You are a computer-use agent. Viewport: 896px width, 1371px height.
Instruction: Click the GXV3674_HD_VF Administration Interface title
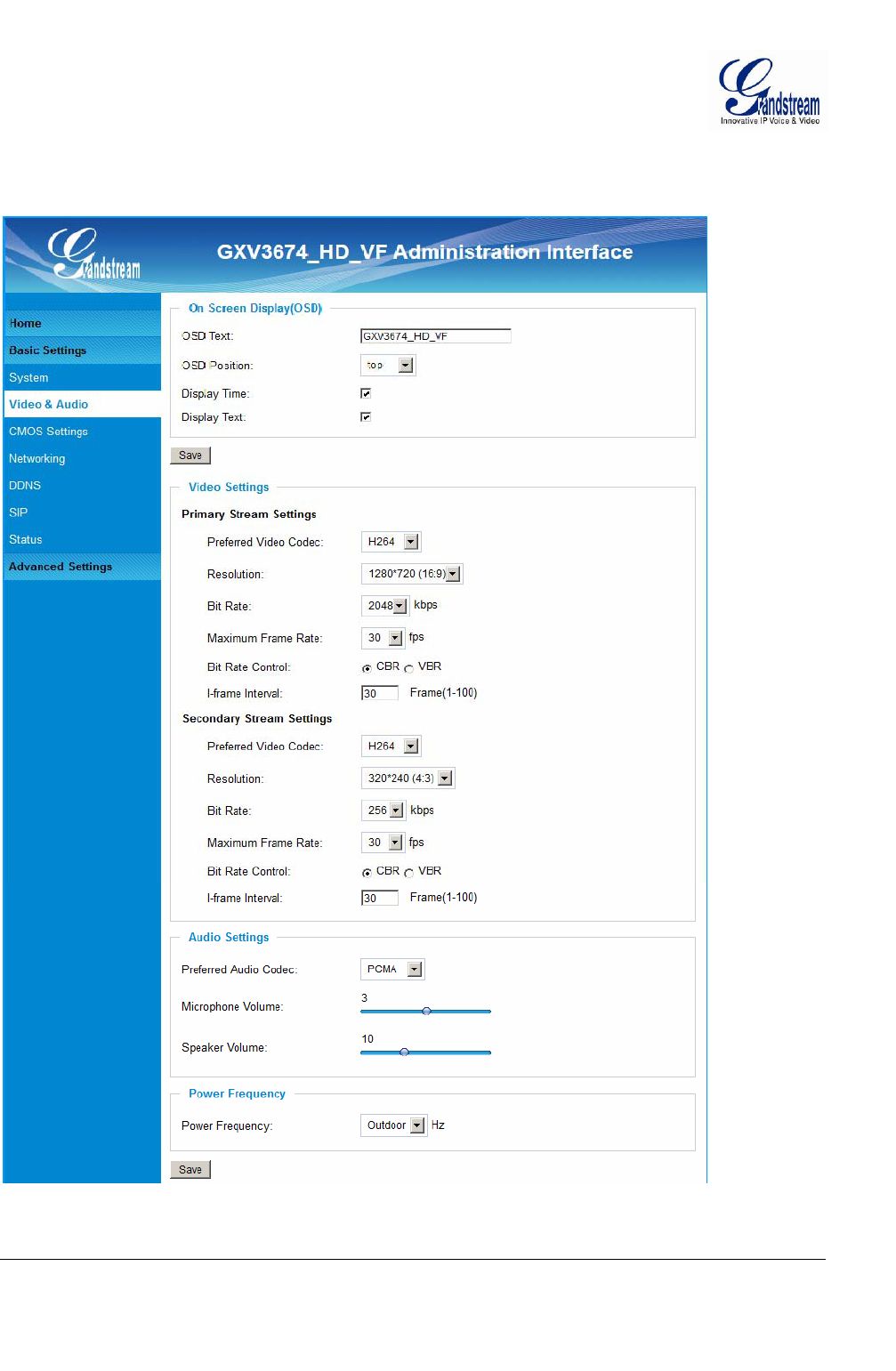pyautogui.click(x=425, y=253)
